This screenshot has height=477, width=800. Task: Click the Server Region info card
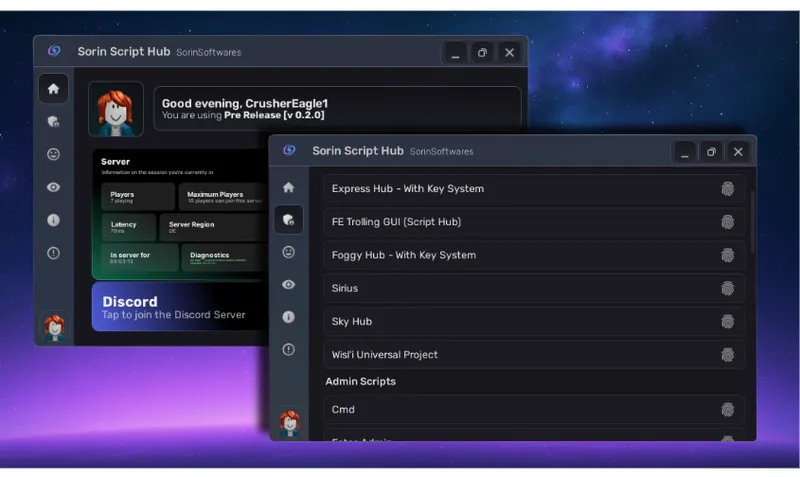click(x=214, y=227)
